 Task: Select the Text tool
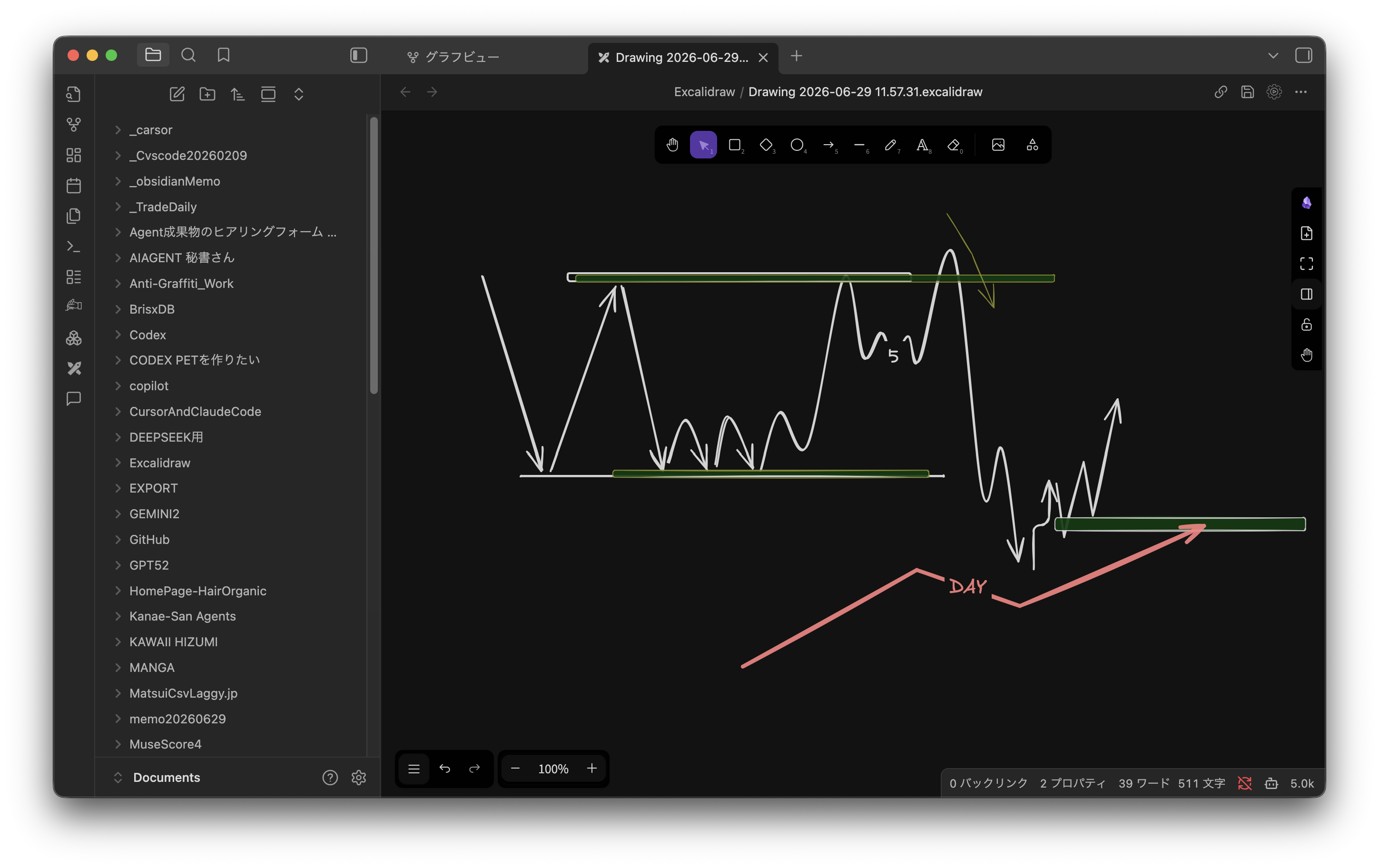tap(922, 145)
